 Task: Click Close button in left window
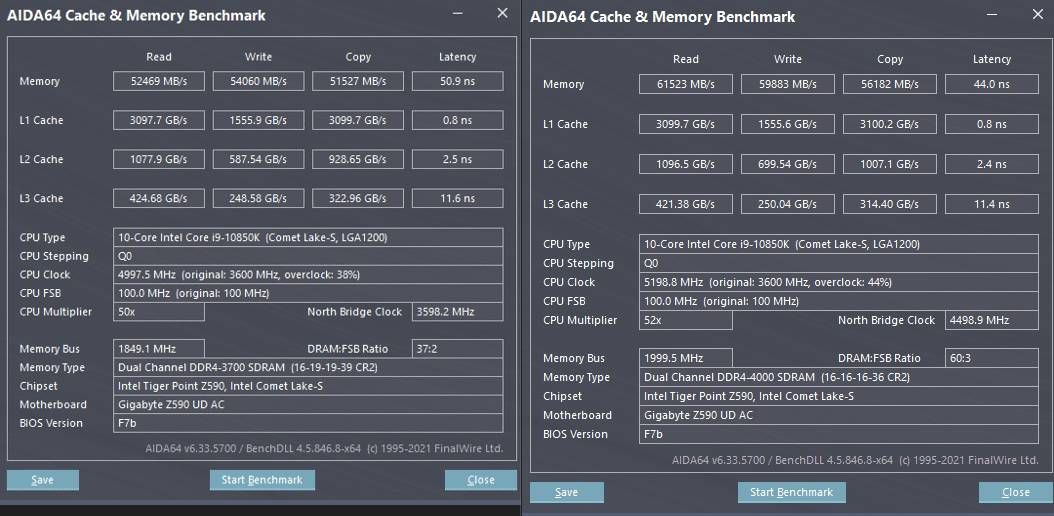[481, 480]
